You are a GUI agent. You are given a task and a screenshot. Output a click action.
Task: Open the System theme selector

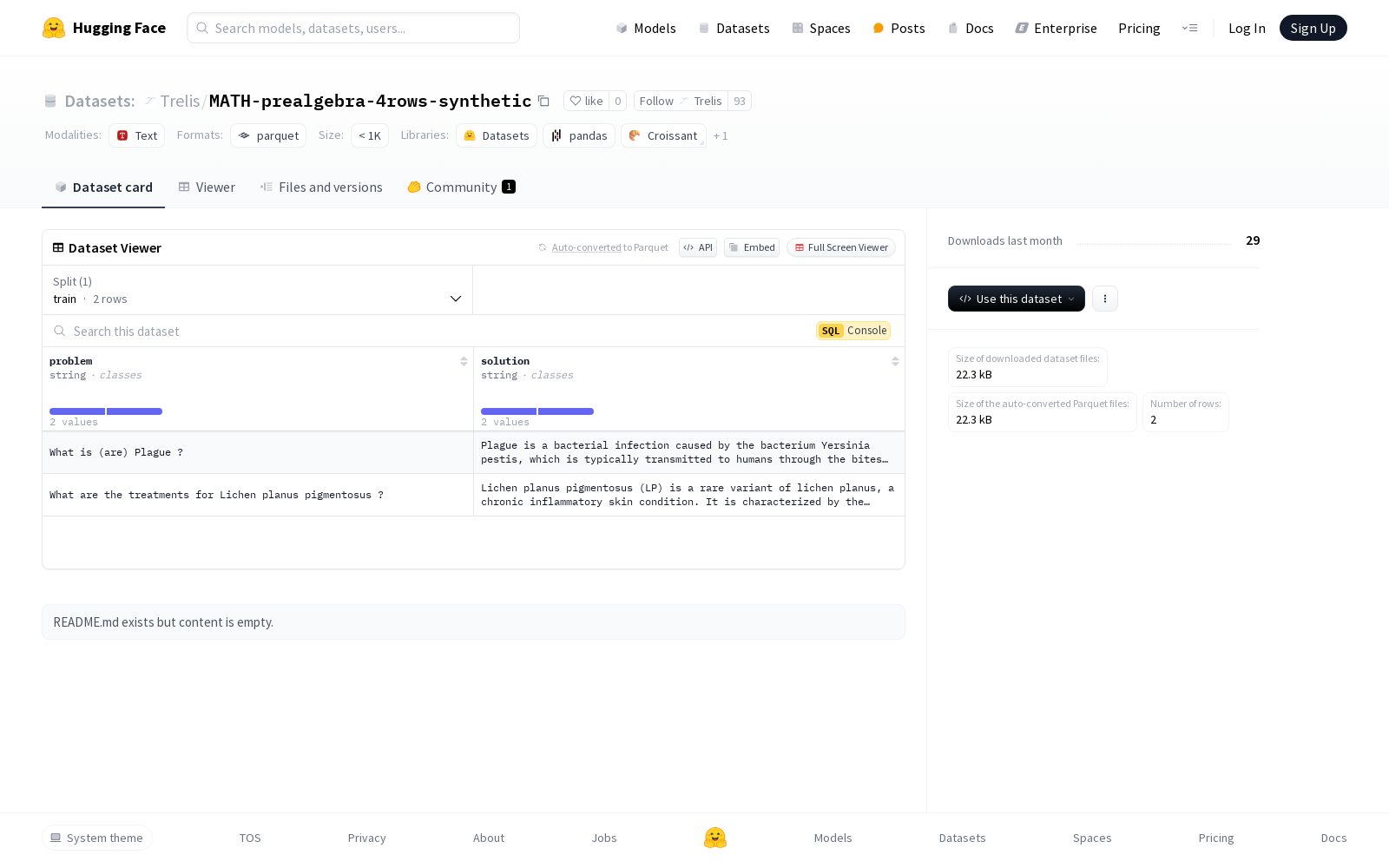point(97,838)
